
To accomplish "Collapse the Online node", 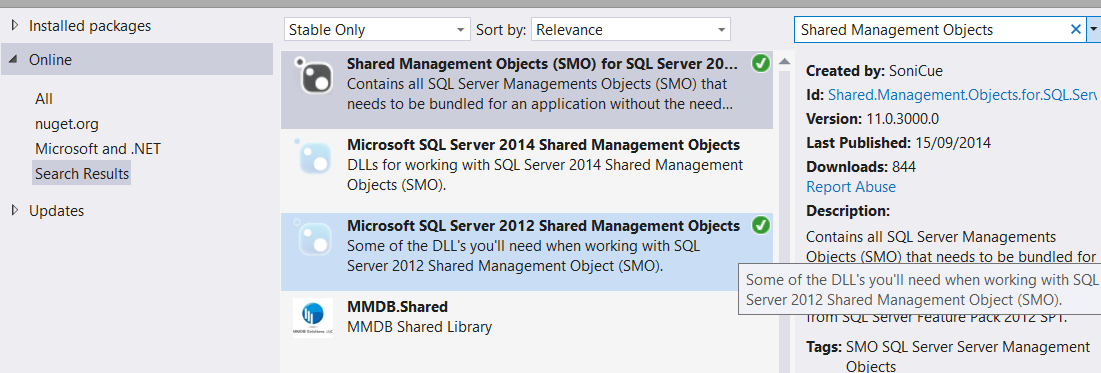I will point(15,60).
